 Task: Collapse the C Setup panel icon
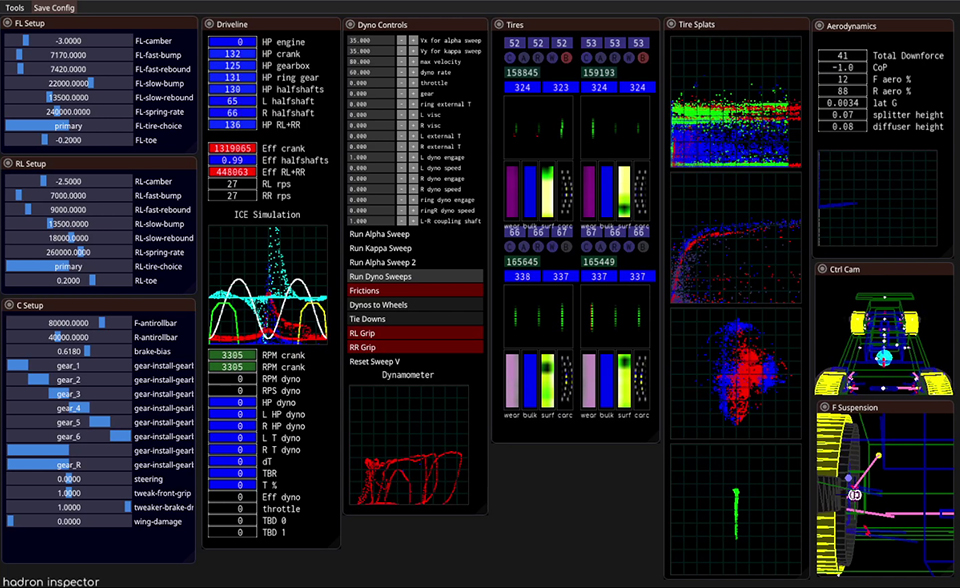9,305
